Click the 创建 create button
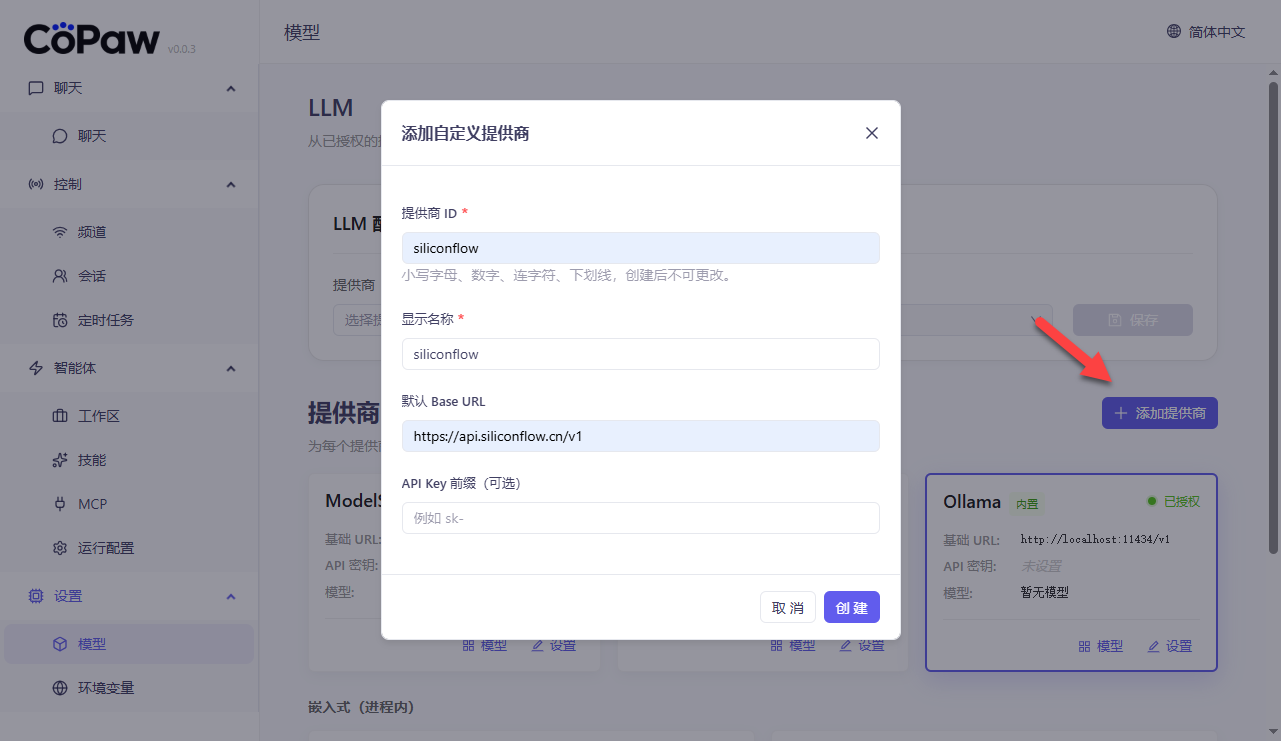 point(852,607)
